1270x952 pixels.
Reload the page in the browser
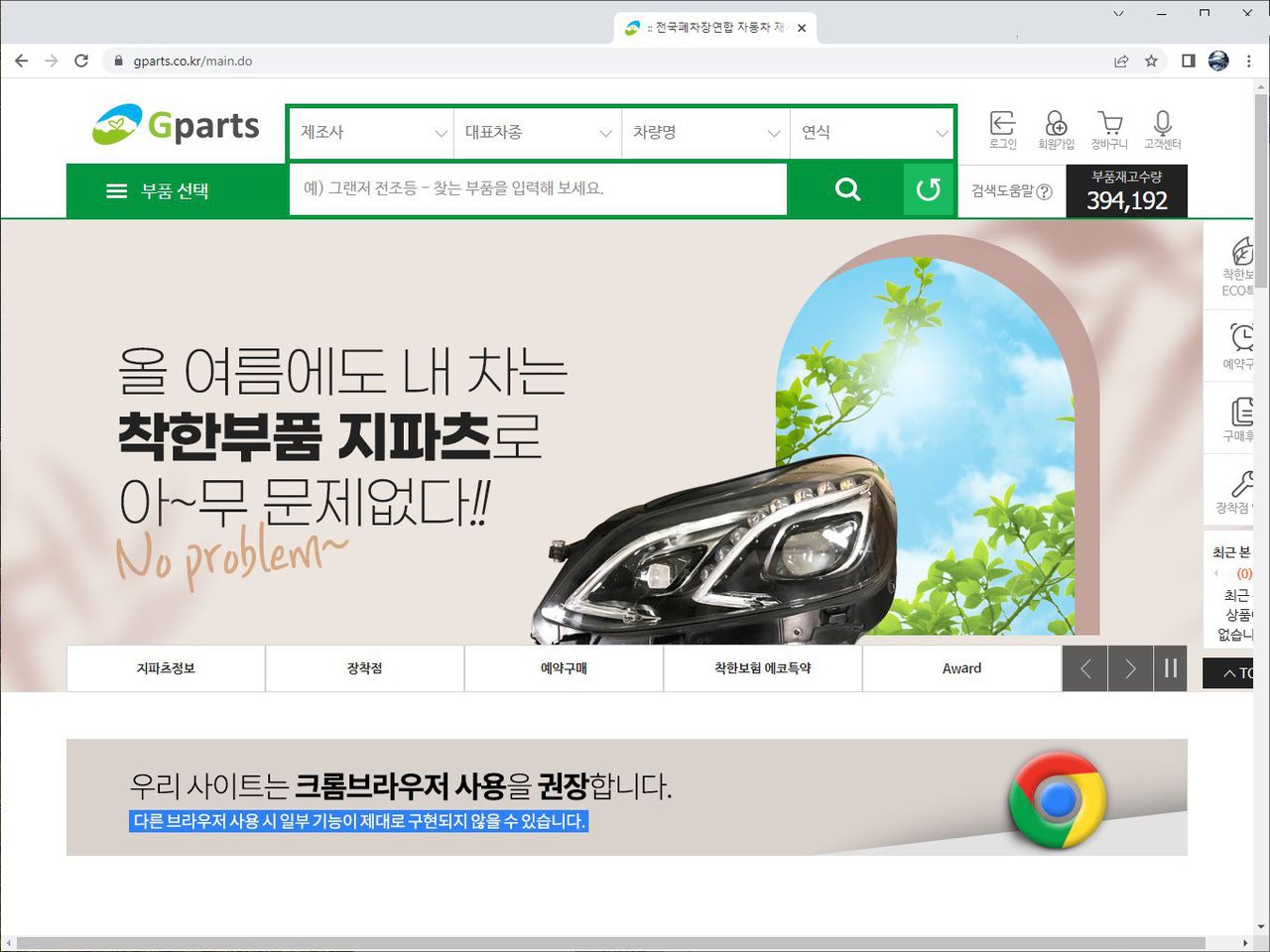click(x=81, y=60)
